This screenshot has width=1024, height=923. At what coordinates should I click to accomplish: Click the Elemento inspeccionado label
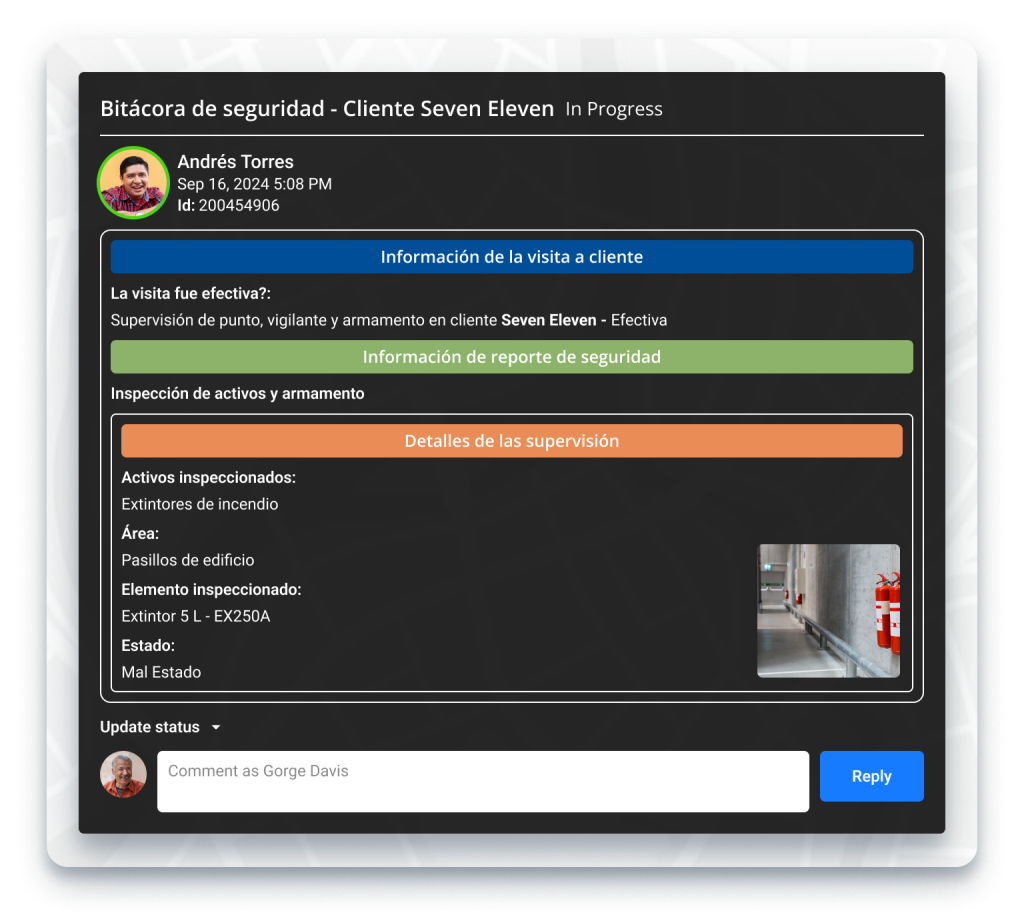click(x=211, y=590)
